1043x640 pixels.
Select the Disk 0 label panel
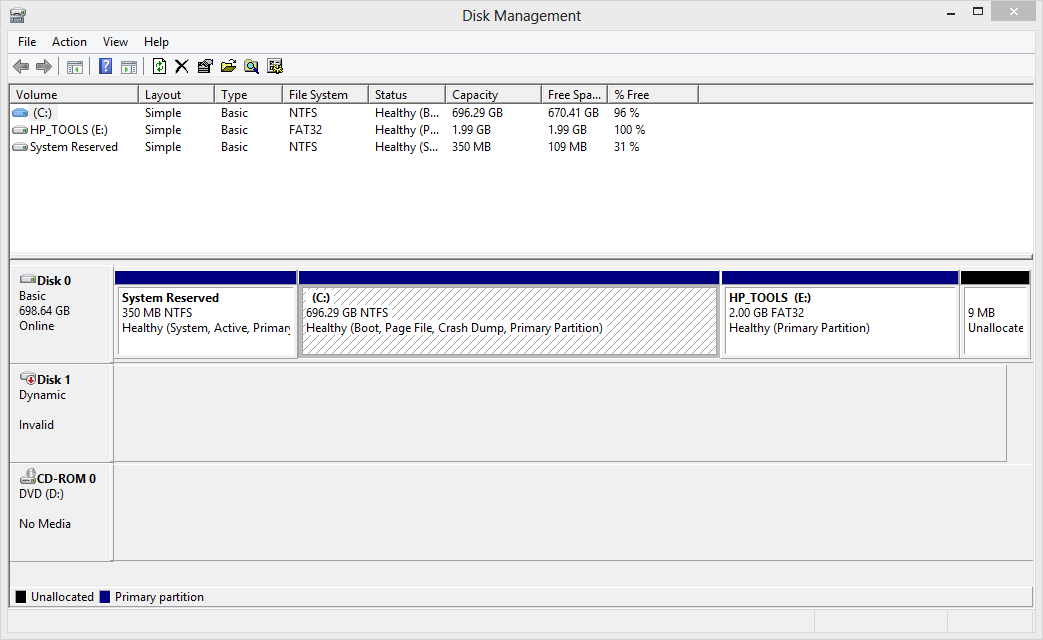coord(61,314)
